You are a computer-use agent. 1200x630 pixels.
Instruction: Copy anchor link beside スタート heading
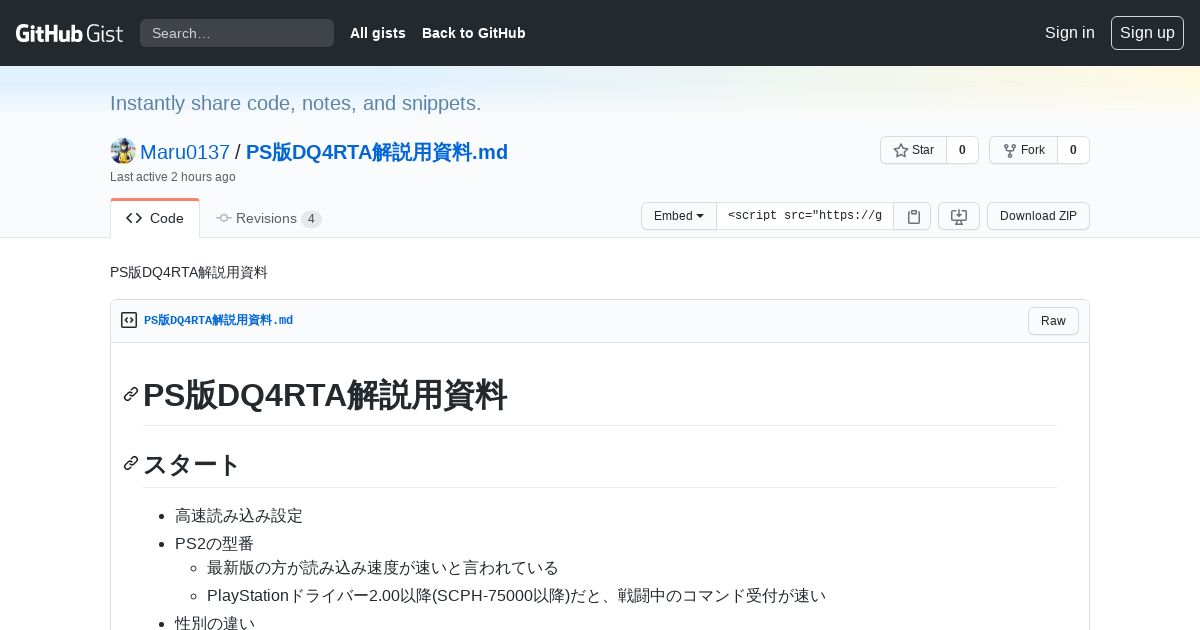point(131,463)
